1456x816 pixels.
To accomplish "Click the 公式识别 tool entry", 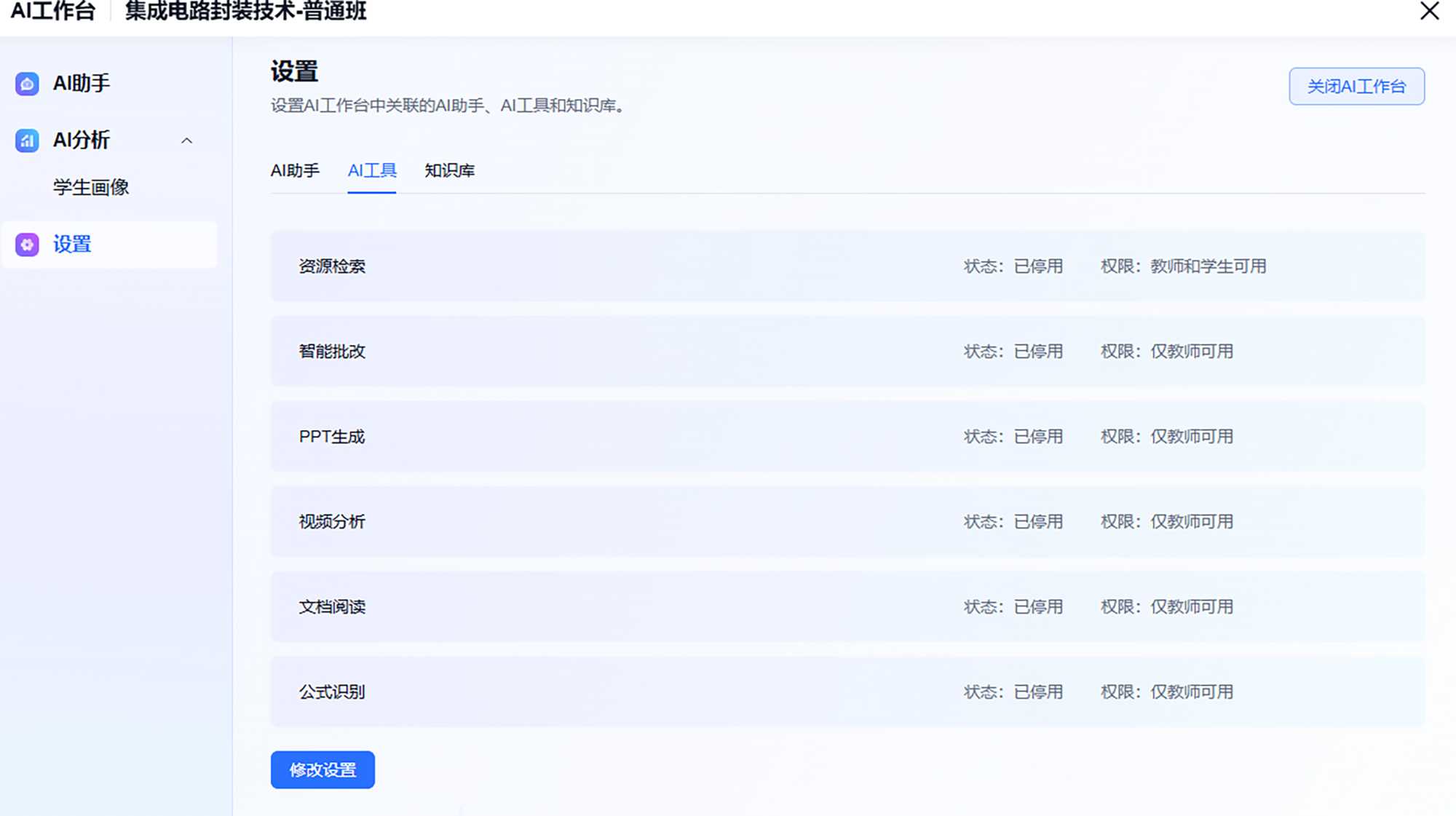I will pos(333,692).
